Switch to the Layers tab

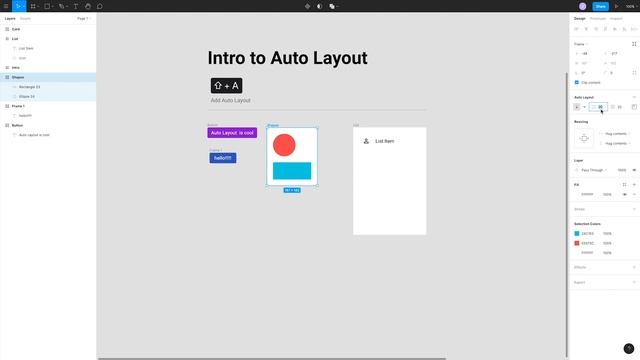(x=10, y=18)
